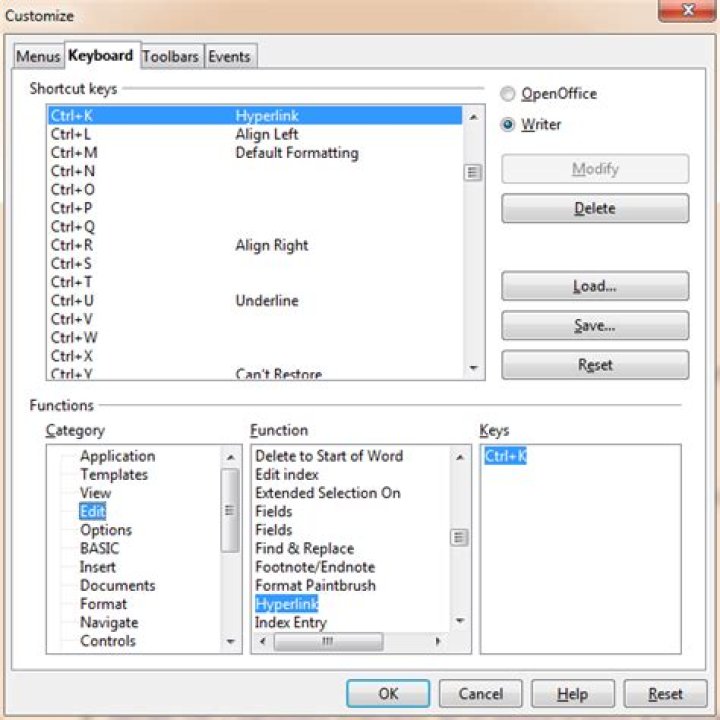
Task: Select the Application category
Action: [118, 456]
